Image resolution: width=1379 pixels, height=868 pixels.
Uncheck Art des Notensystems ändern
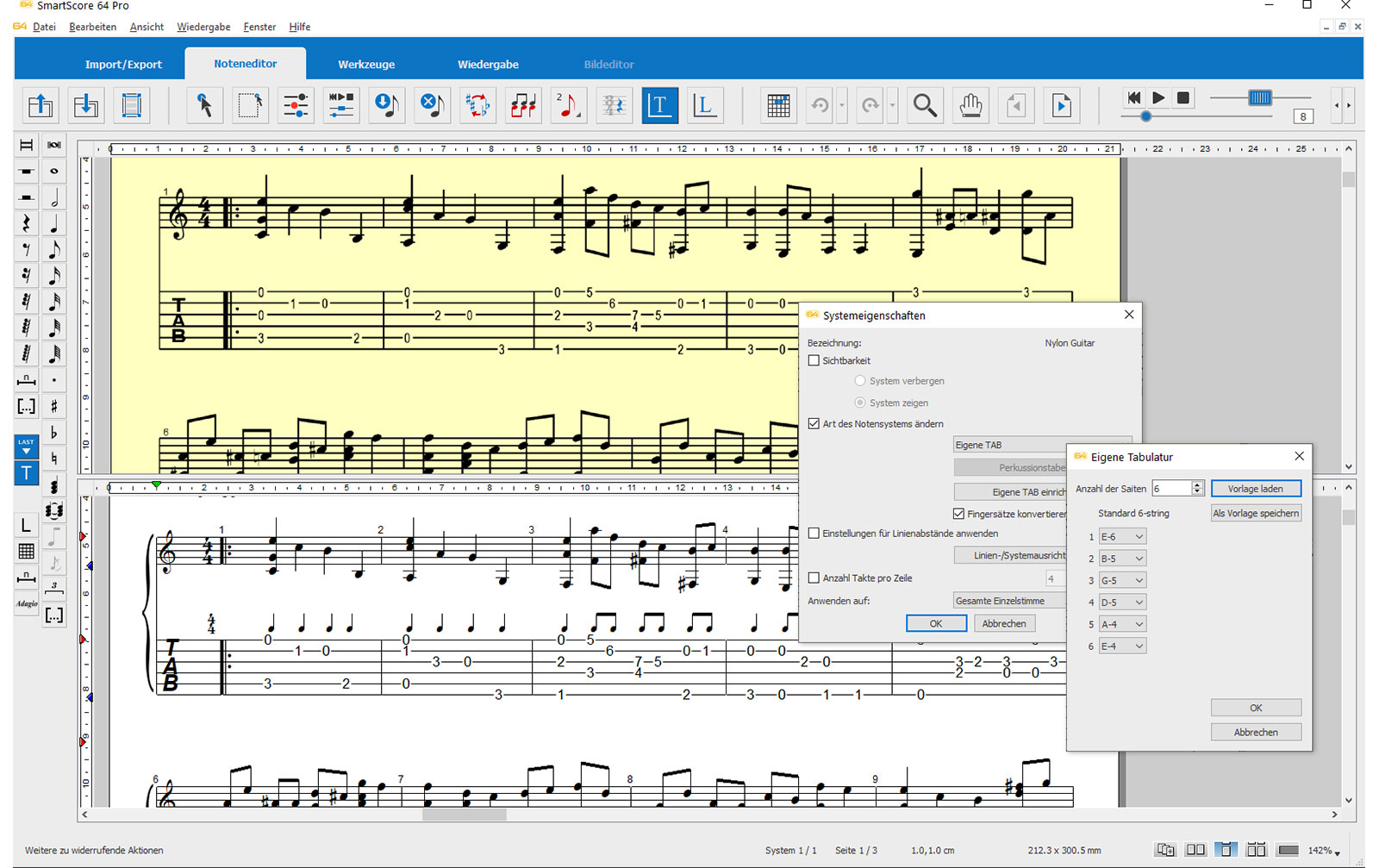[x=814, y=424]
